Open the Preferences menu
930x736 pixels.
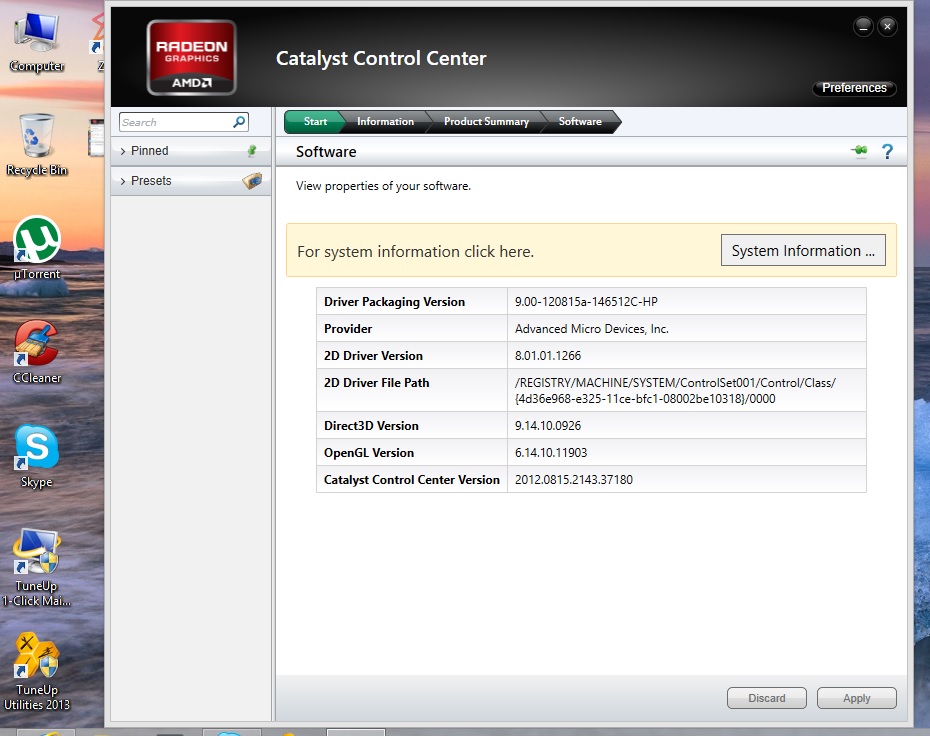(854, 88)
